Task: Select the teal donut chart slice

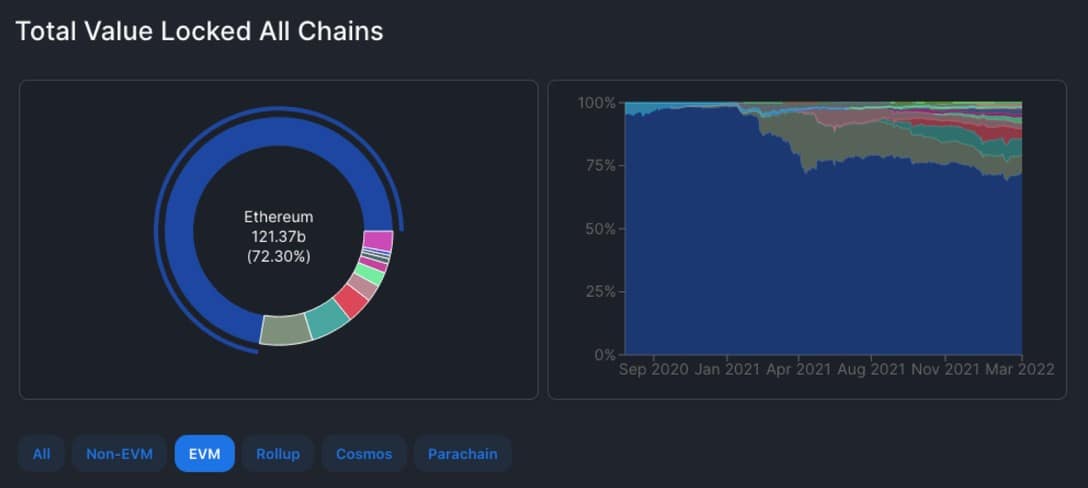Action: coord(326,319)
